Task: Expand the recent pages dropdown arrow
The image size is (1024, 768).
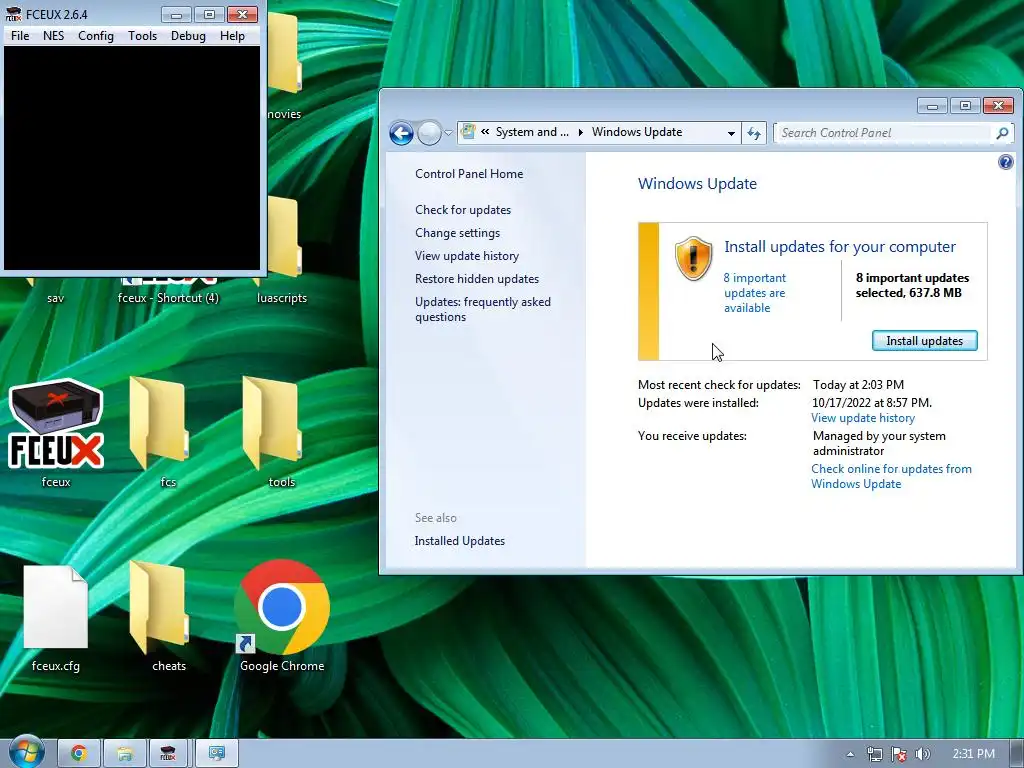Action: point(448,133)
